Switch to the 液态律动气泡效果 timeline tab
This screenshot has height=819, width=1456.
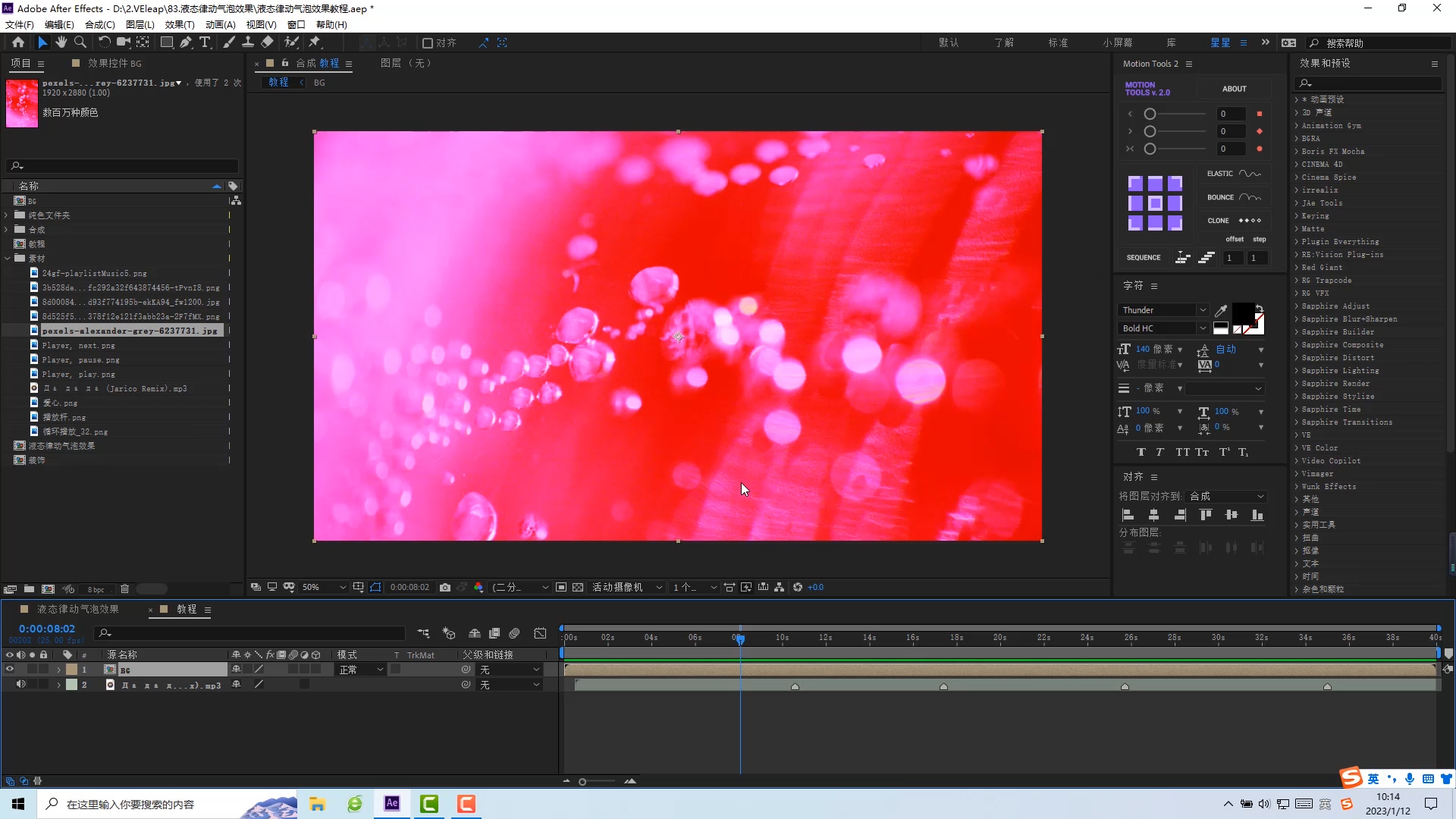(x=77, y=610)
